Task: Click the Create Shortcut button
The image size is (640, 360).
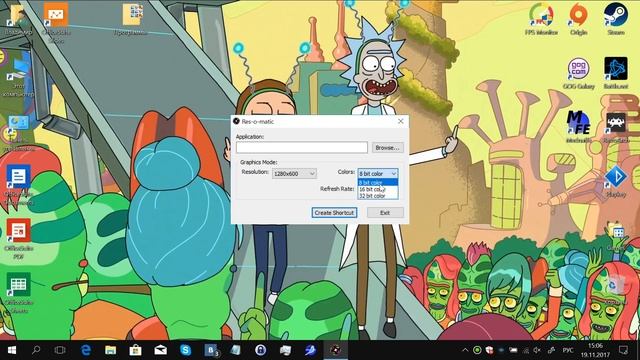Action: point(334,213)
